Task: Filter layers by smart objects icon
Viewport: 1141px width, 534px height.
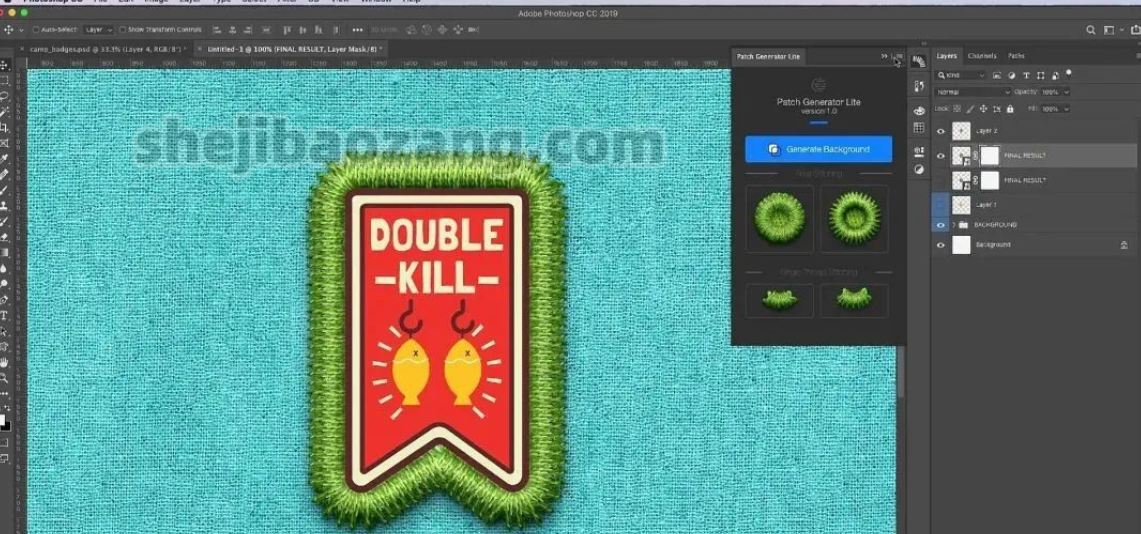Action: click(x=1055, y=75)
